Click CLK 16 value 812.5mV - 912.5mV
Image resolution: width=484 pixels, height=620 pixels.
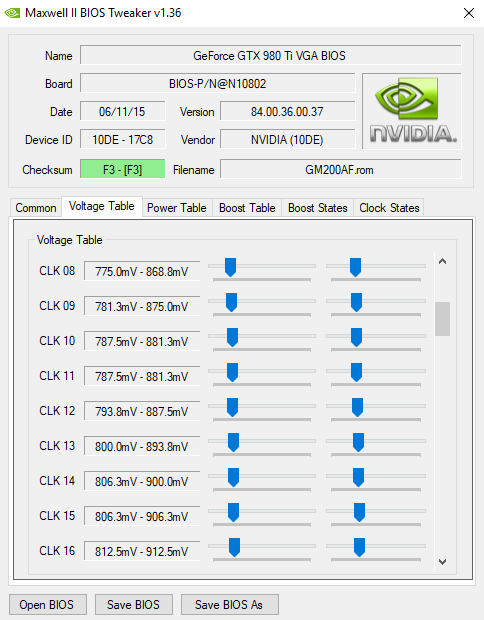tap(142, 551)
